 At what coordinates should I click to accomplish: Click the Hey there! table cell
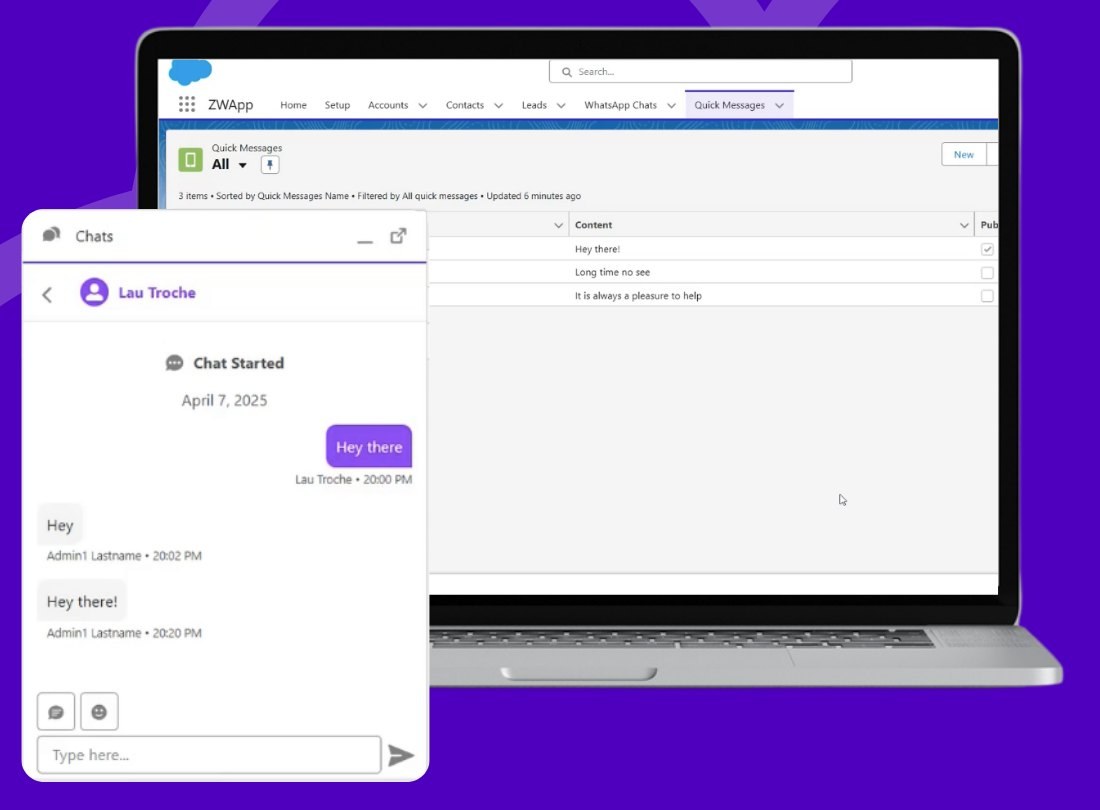[598, 249]
